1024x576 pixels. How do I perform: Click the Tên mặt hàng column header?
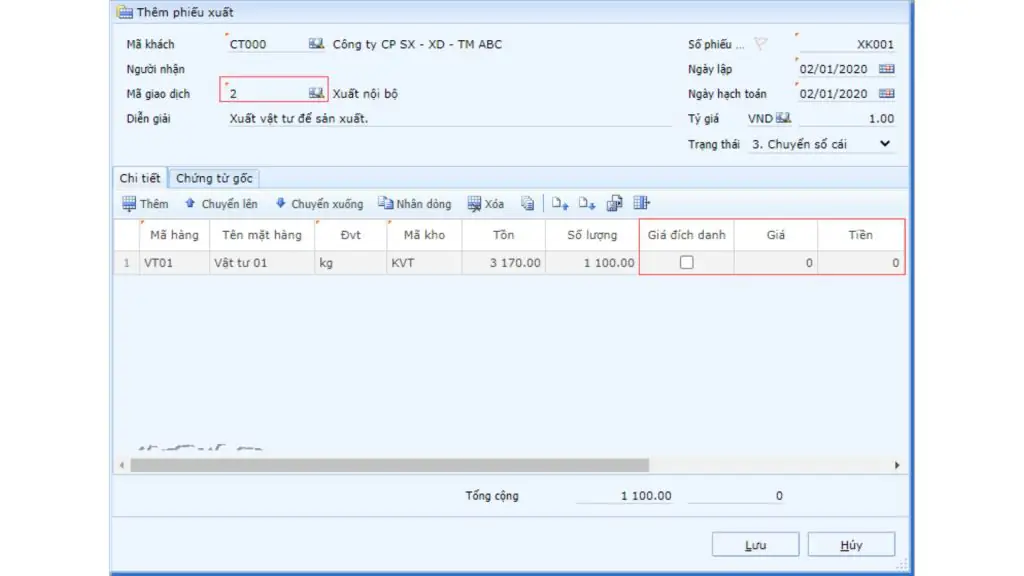click(x=262, y=235)
